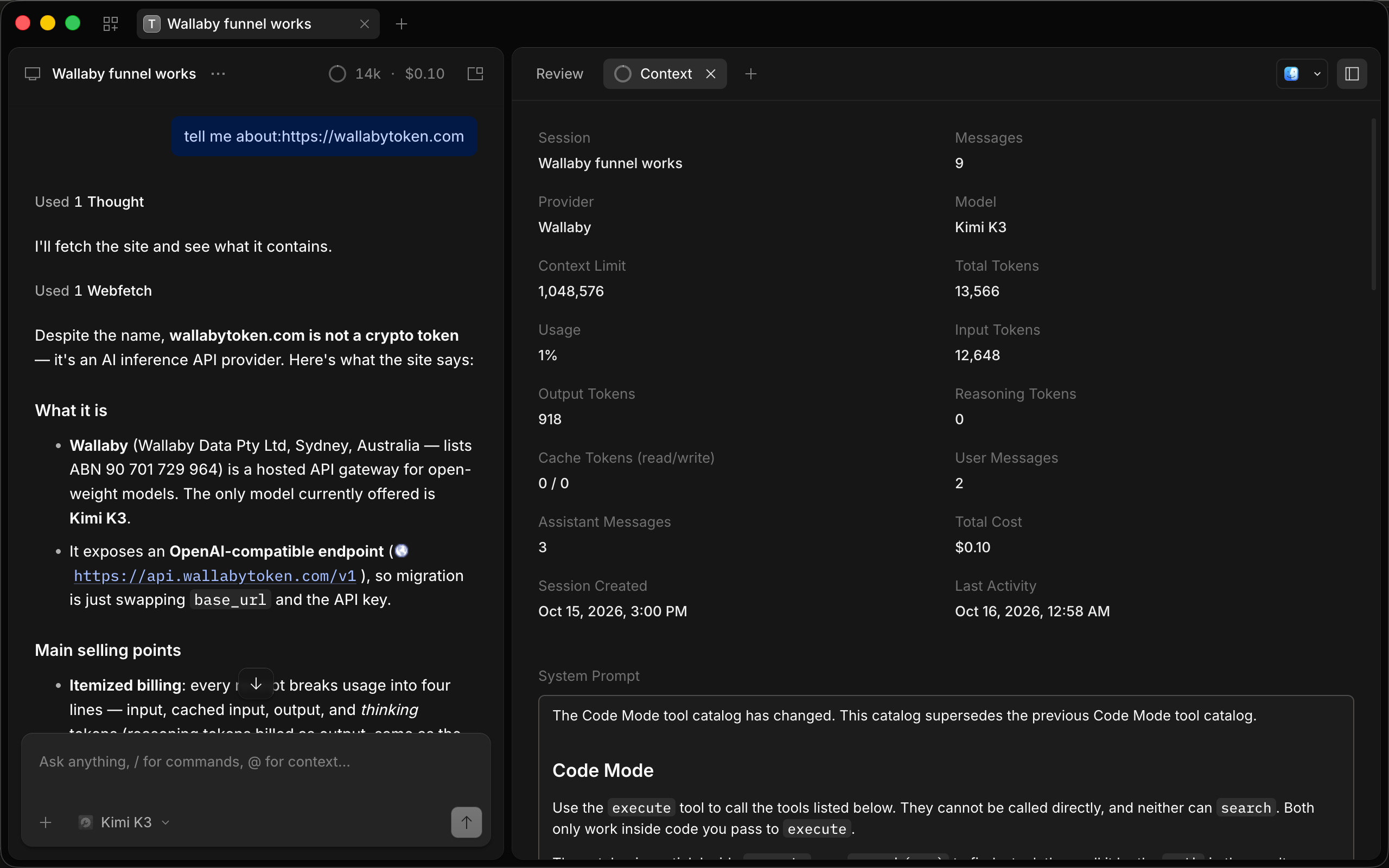Open the session options ellipsis menu

[218, 73]
